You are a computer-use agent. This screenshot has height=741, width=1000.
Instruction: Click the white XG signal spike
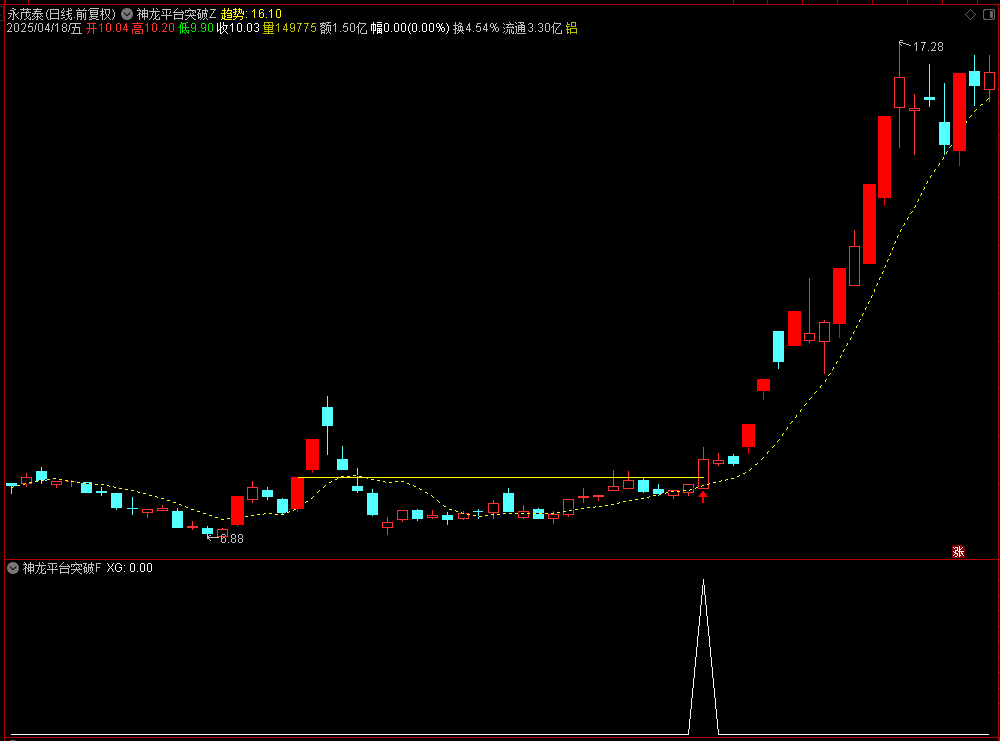tap(703, 657)
